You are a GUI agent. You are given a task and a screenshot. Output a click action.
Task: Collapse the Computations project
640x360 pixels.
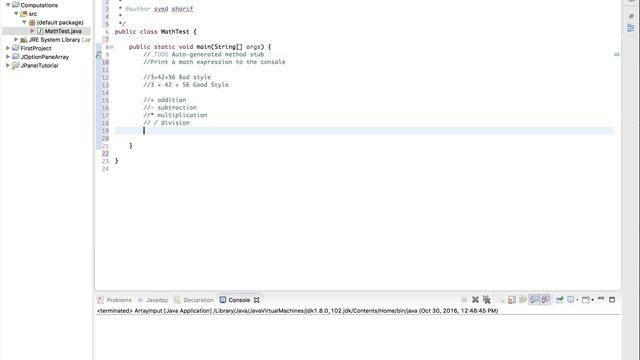point(8,5)
